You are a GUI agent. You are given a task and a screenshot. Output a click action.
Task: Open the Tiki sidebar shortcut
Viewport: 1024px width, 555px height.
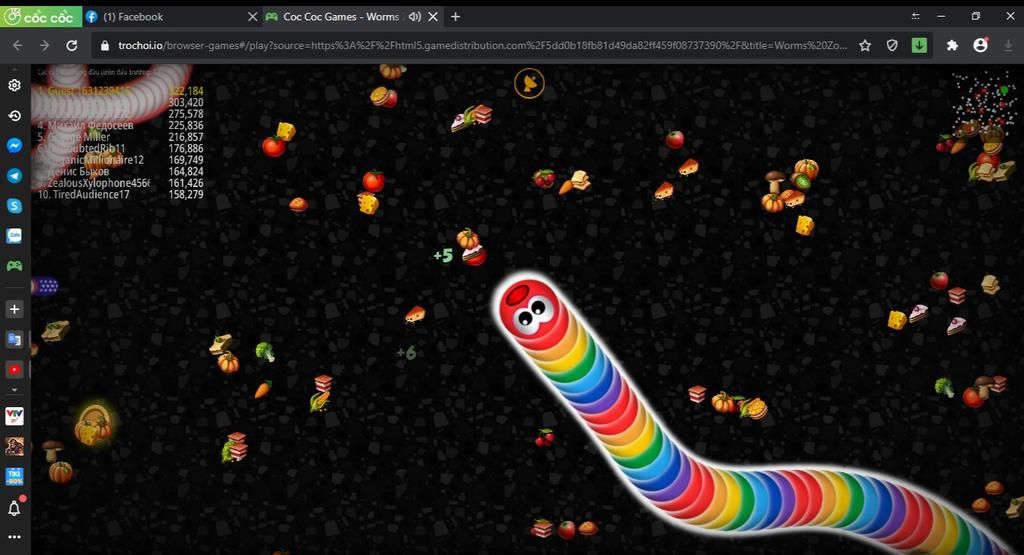click(14, 477)
